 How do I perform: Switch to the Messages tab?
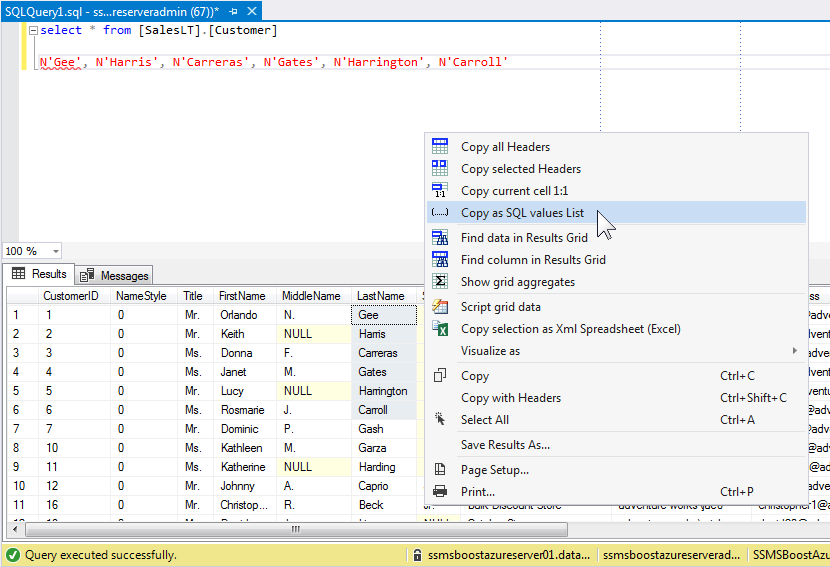tap(114, 275)
